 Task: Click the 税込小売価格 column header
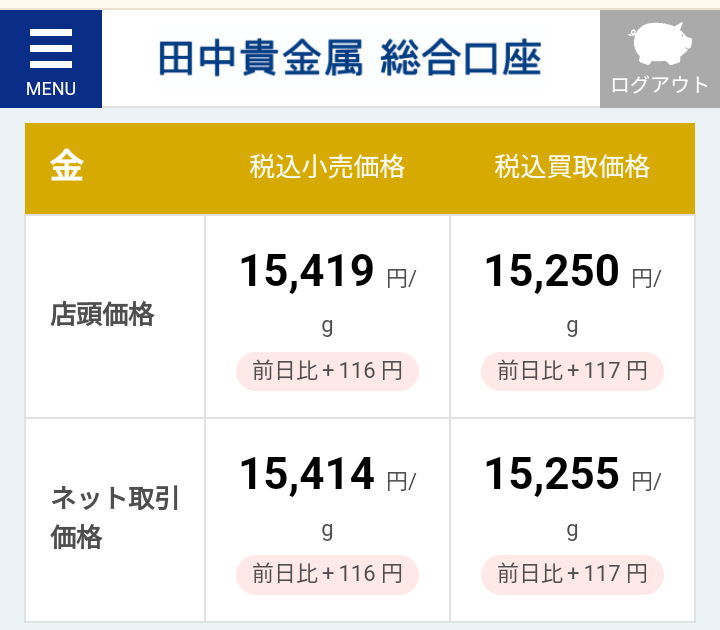[x=327, y=166]
